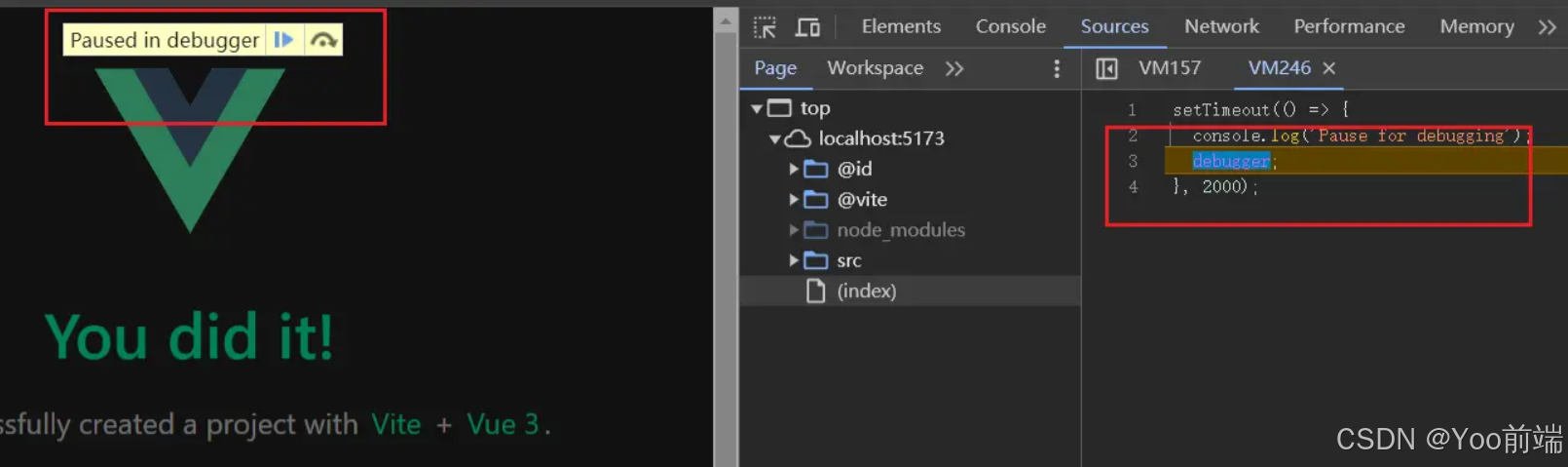Click the page vertical scrollbar up arrow
1568x467 pixels.
coord(726,20)
